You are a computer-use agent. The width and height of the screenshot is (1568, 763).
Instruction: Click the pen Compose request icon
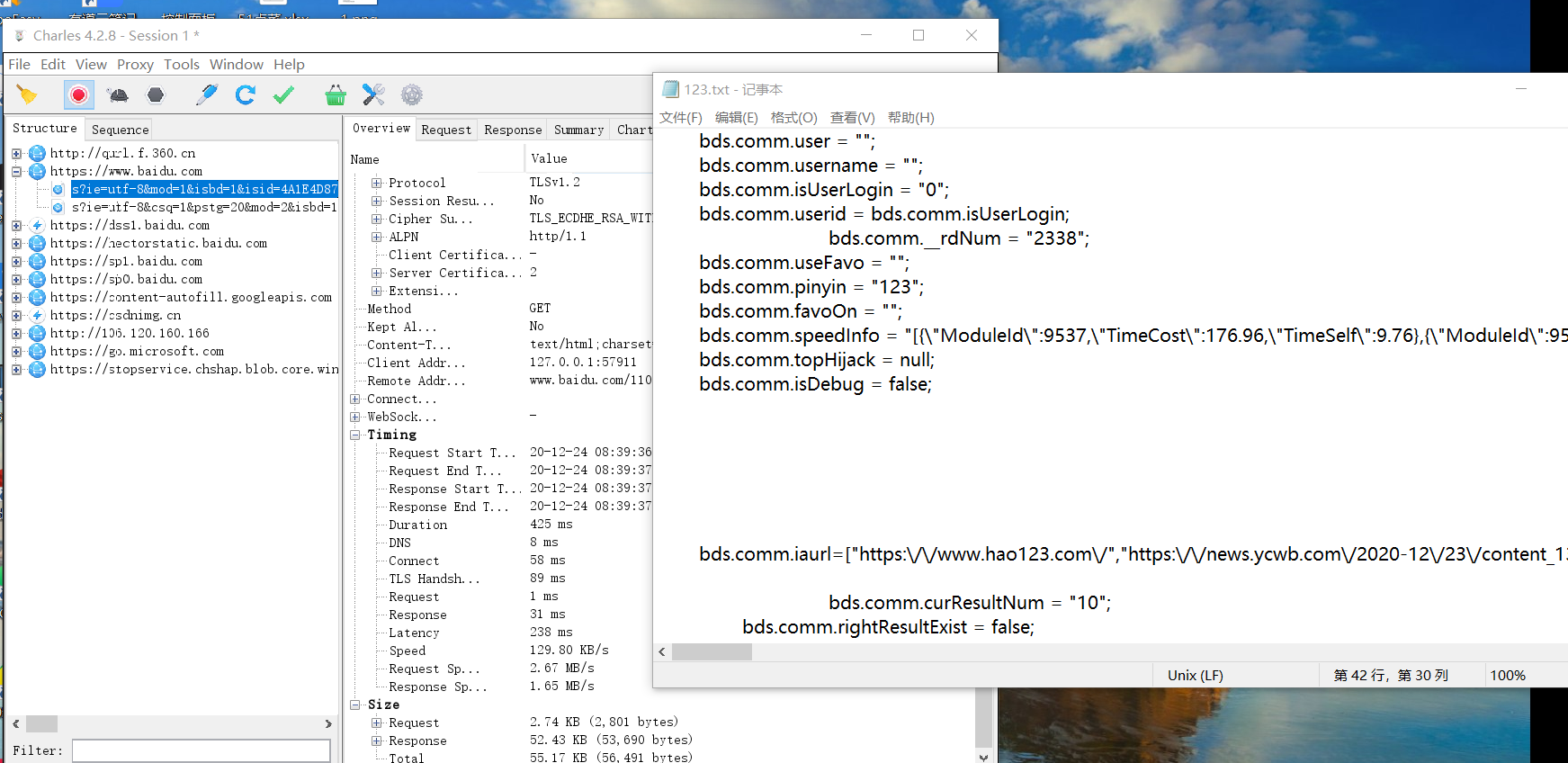[x=207, y=94]
